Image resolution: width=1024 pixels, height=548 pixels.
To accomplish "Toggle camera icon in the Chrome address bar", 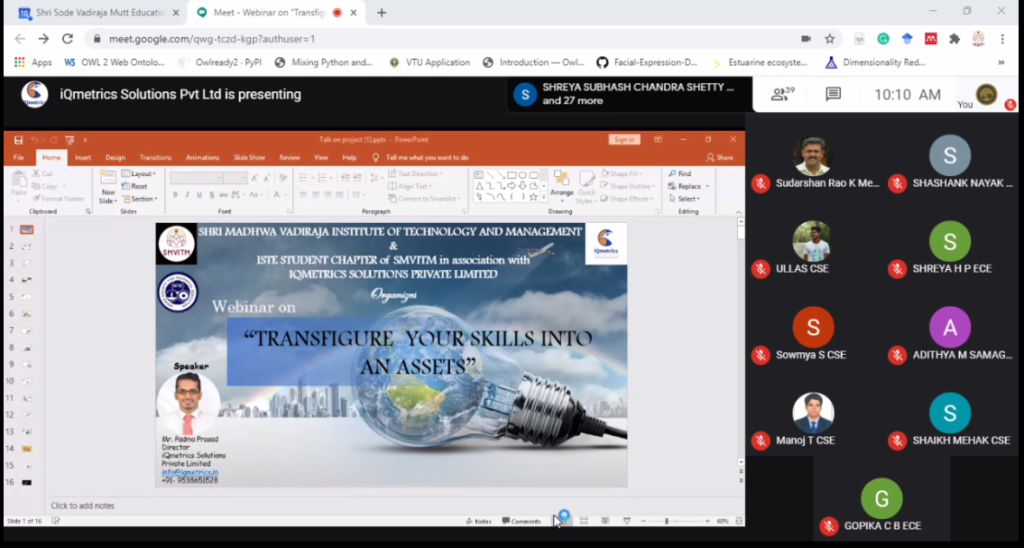I will 805,39.
